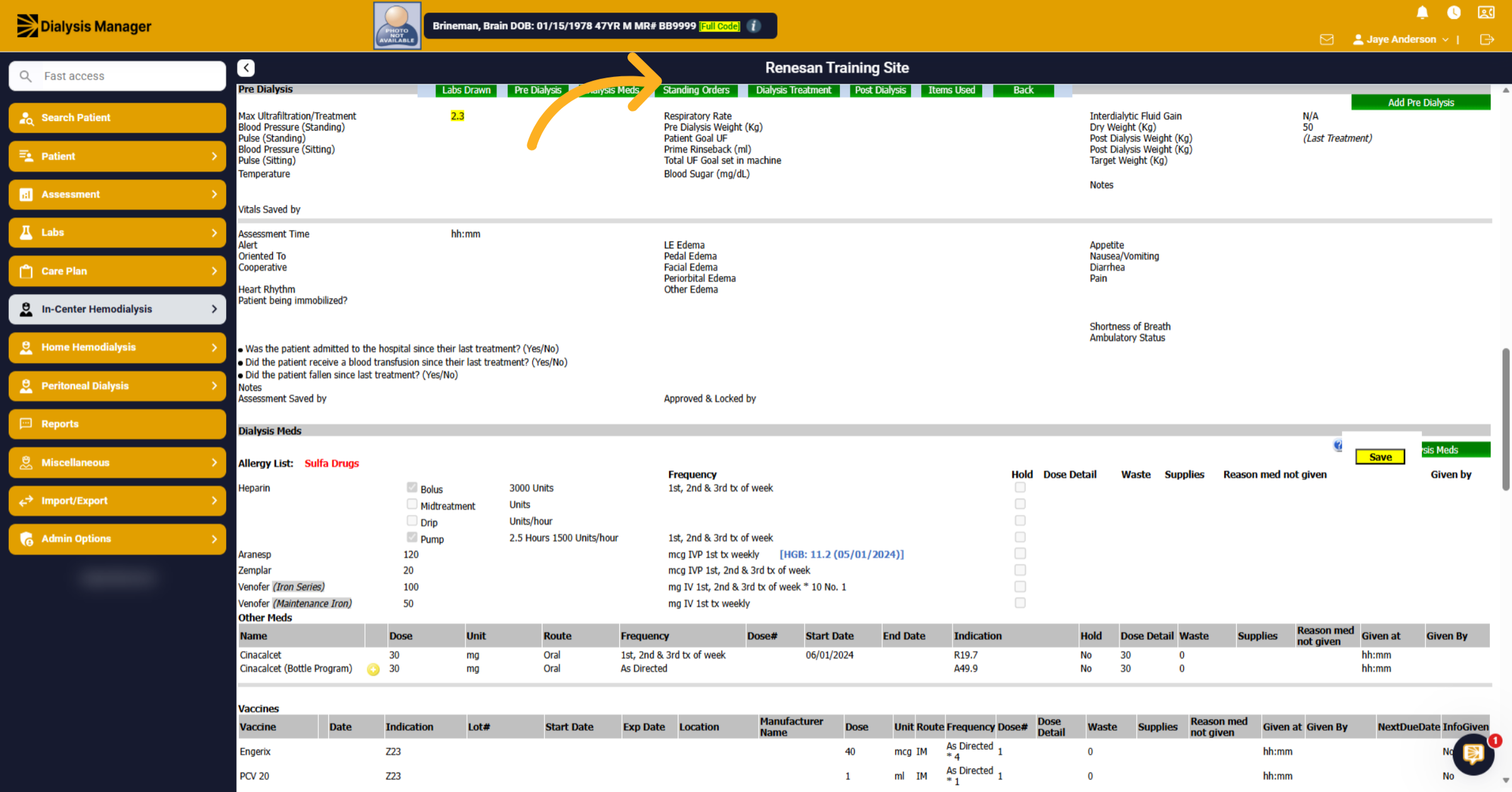Click the yellow Cinacalcet Bottle Program icon

click(x=373, y=669)
